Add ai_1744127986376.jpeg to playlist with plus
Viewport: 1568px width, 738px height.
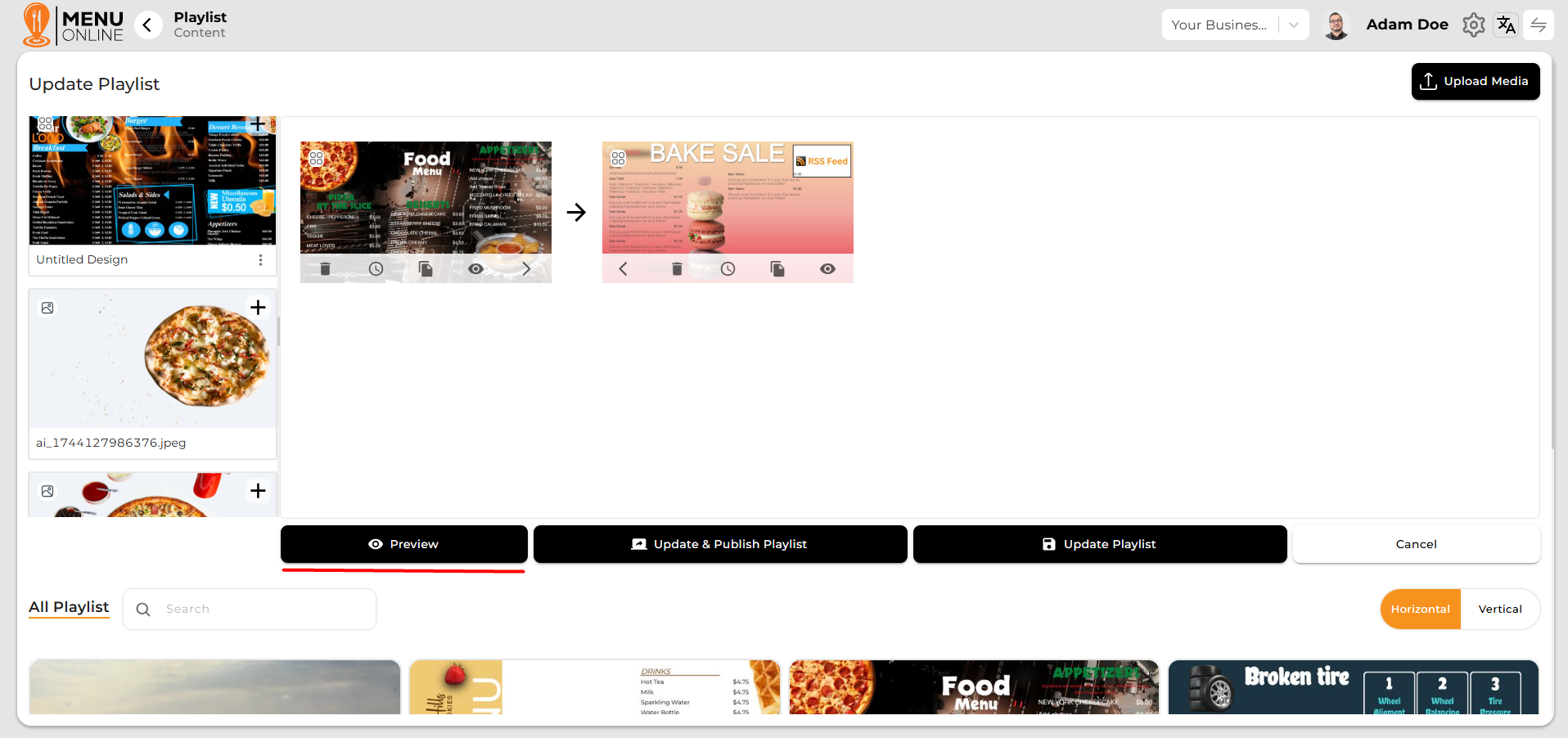[258, 308]
